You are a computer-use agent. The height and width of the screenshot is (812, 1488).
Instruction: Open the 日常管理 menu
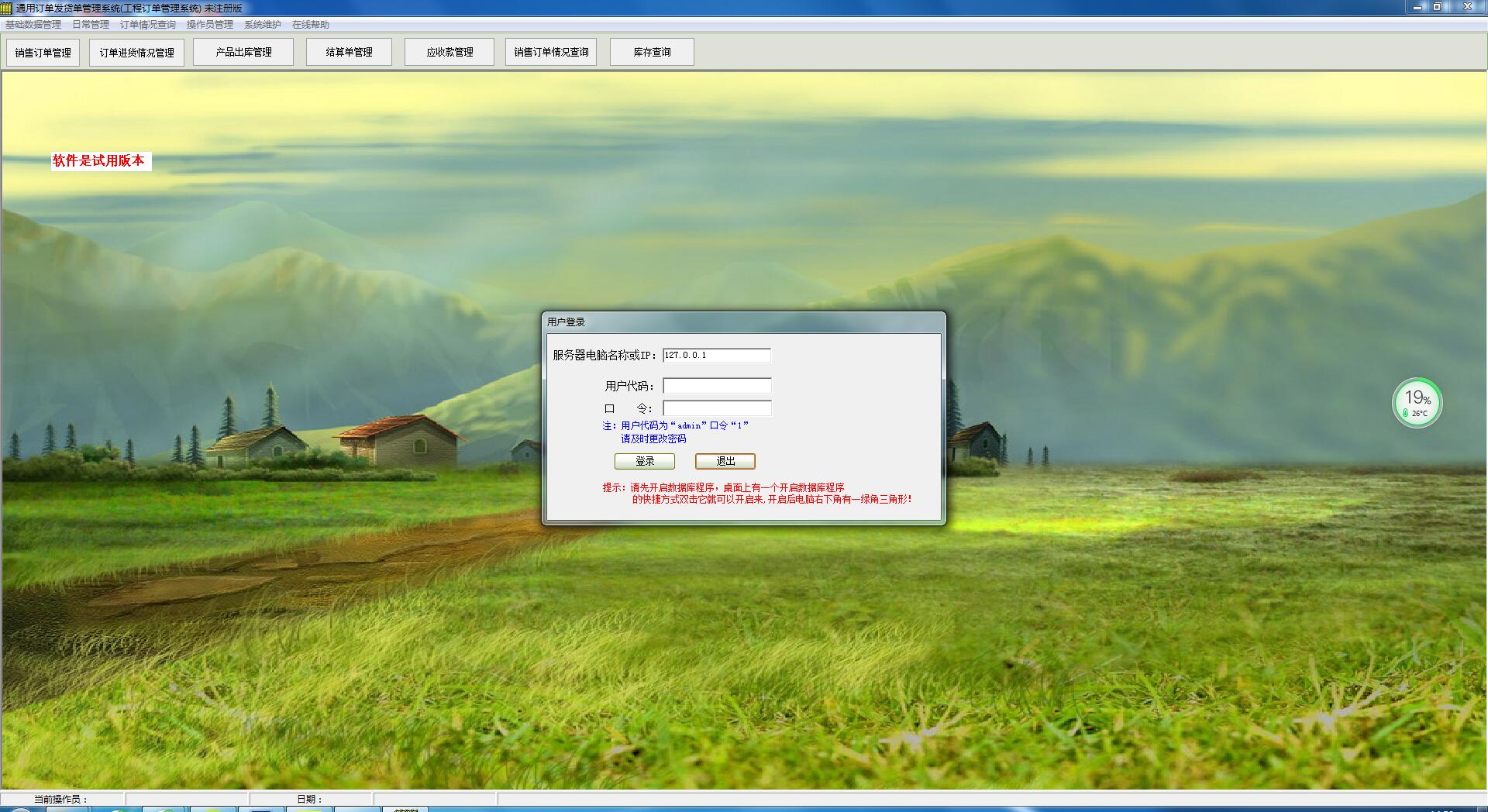[x=91, y=25]
